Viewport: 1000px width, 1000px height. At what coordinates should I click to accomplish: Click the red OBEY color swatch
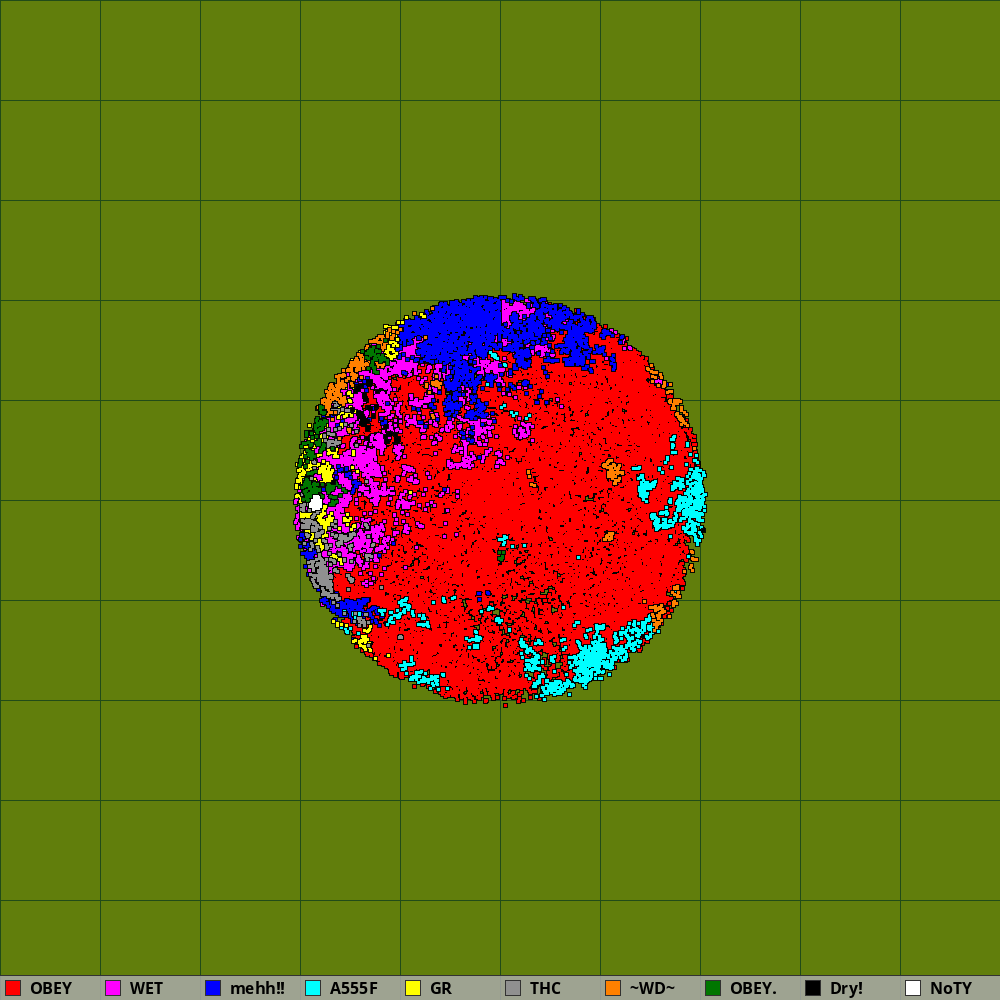point(13,988)
